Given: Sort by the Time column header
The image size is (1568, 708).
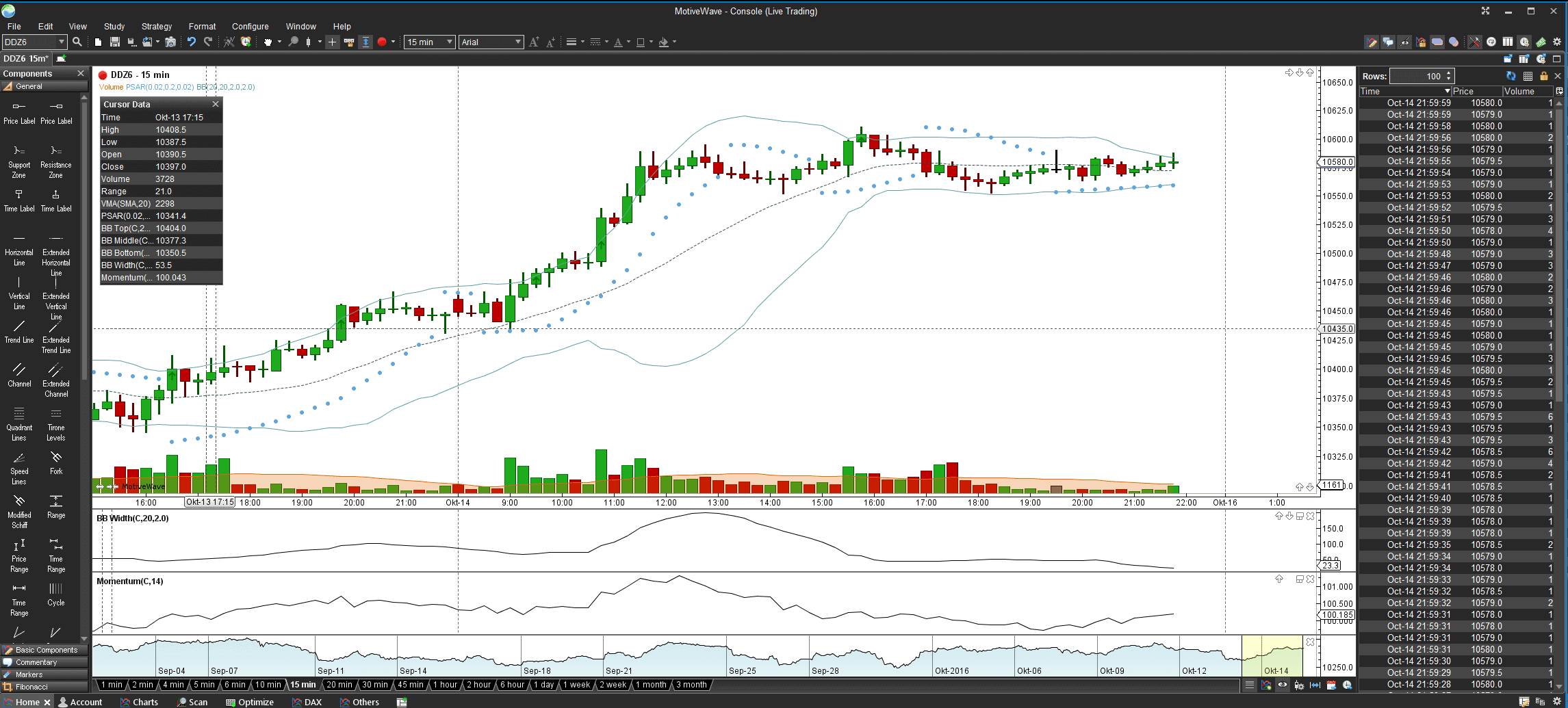Looking at the screenshot, I should tap(1405, 91).
